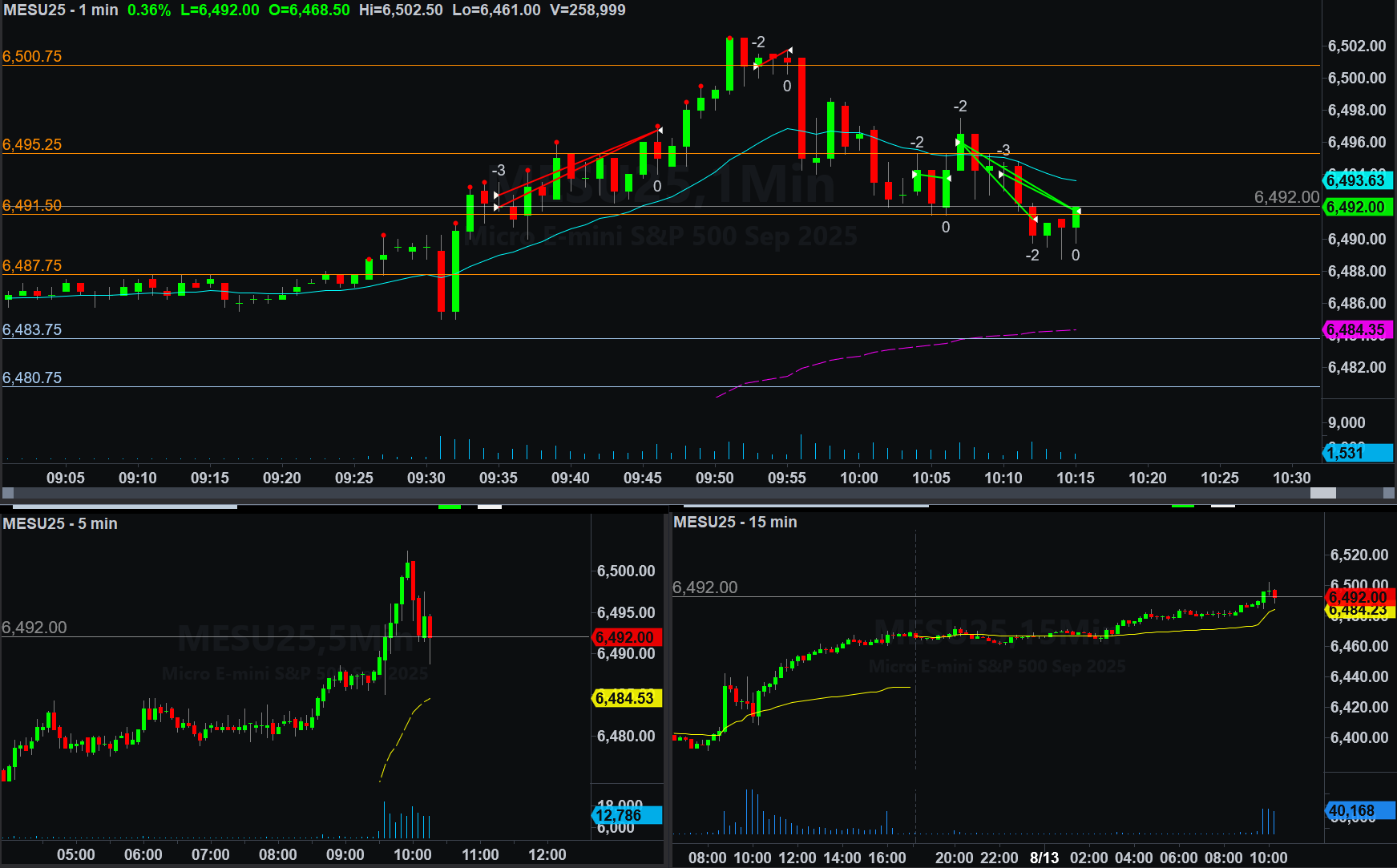Click the 6,480.75 level label
Viewport: 1397px width, 868px height.
[x=32, y=377]
